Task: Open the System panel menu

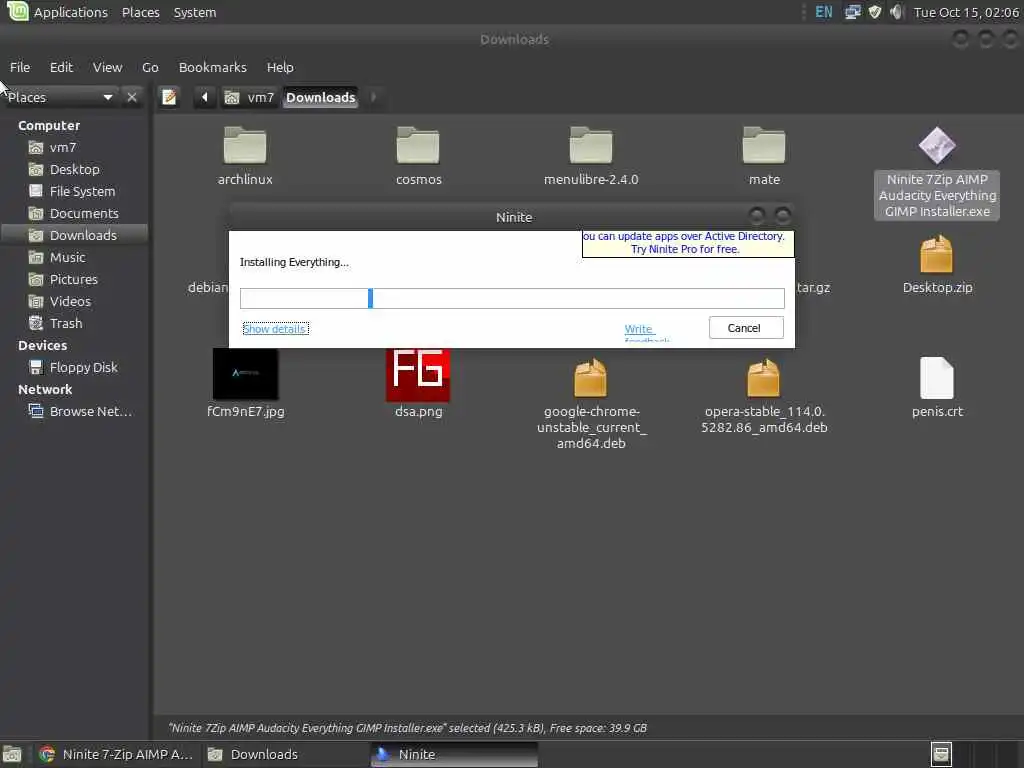Action: coord(195,12)
